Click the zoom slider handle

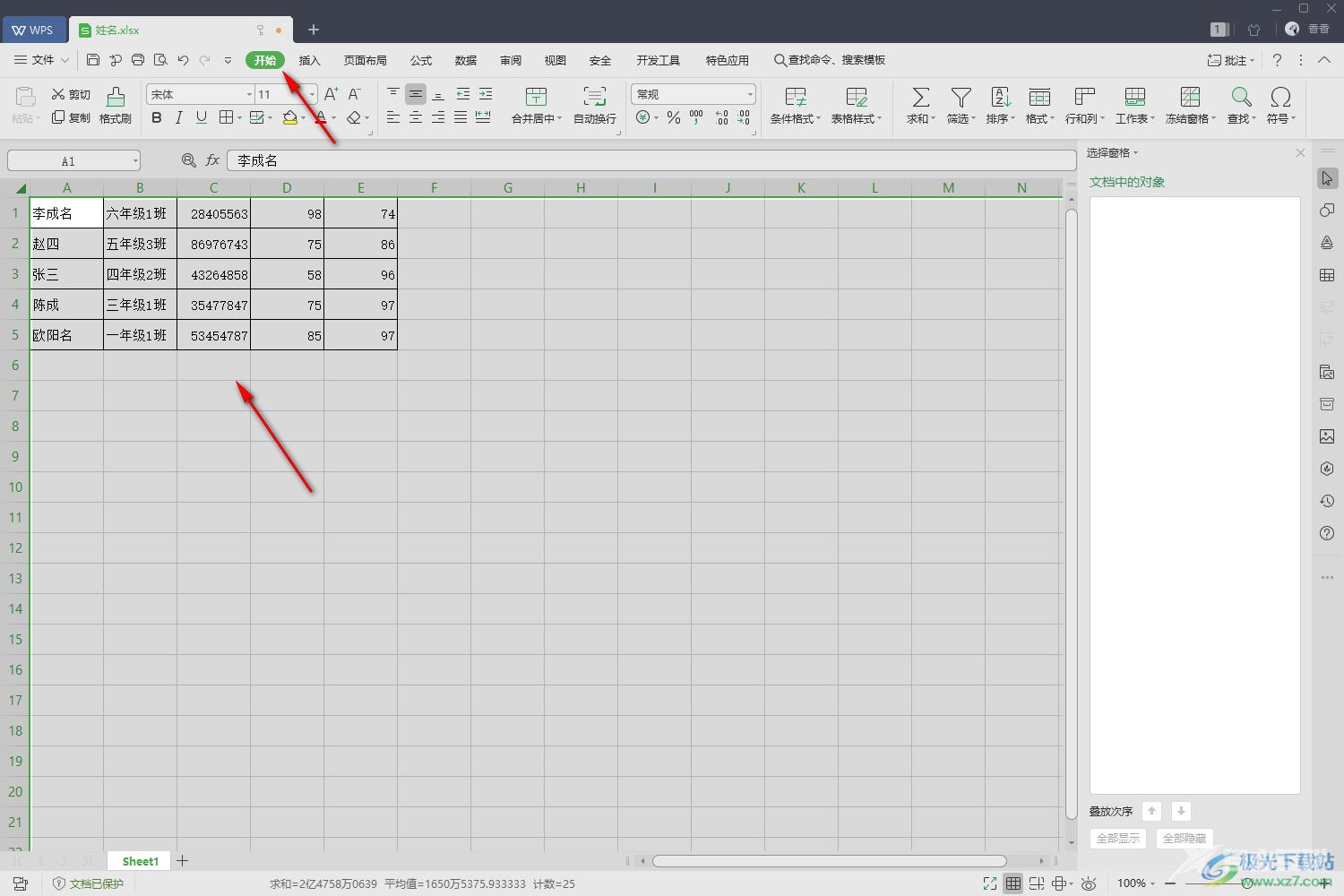tap(1246, 883)
